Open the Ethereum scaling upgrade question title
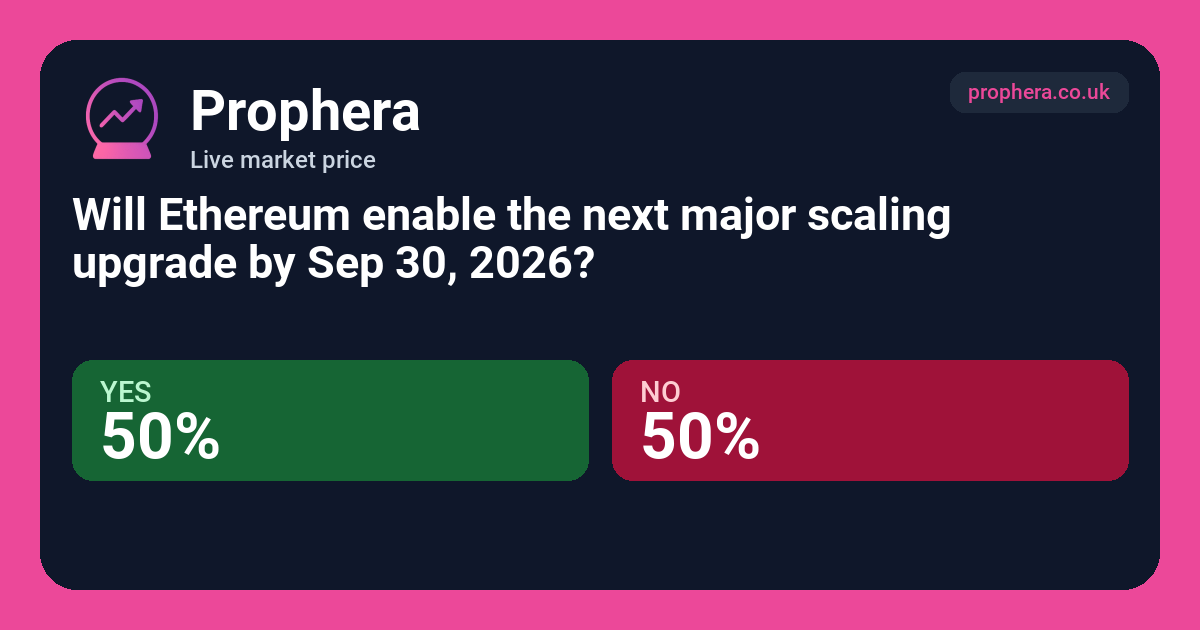This screenshot has width=1200, height=630. pyautogui.click(x=511, y=241)
